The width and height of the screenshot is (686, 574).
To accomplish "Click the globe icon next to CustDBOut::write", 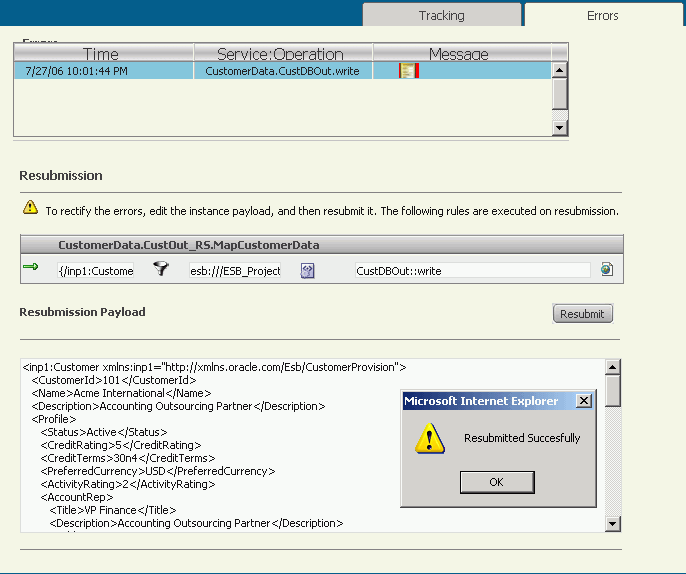I will (x=607, y=269).
